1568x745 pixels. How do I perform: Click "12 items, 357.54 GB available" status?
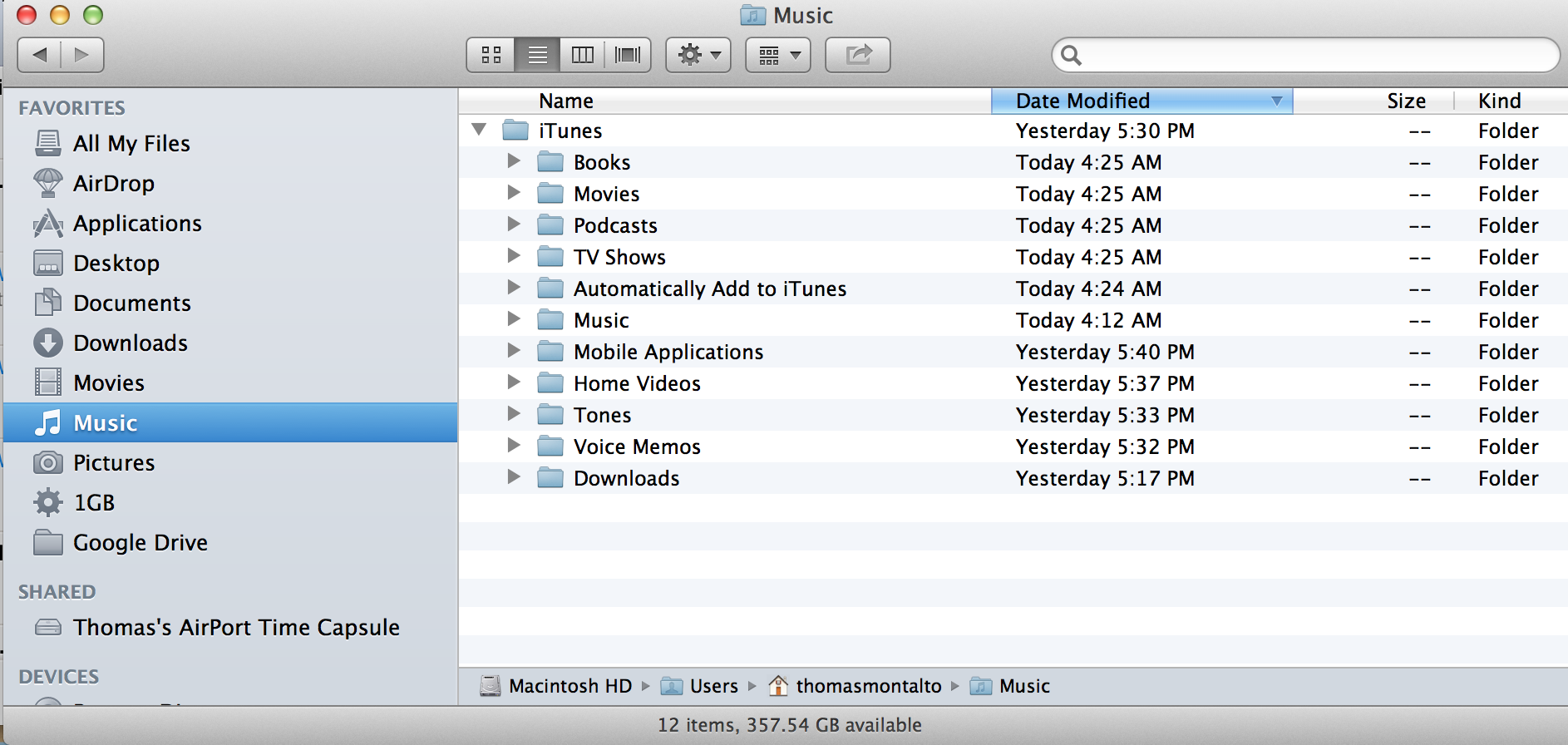point(790,725)
